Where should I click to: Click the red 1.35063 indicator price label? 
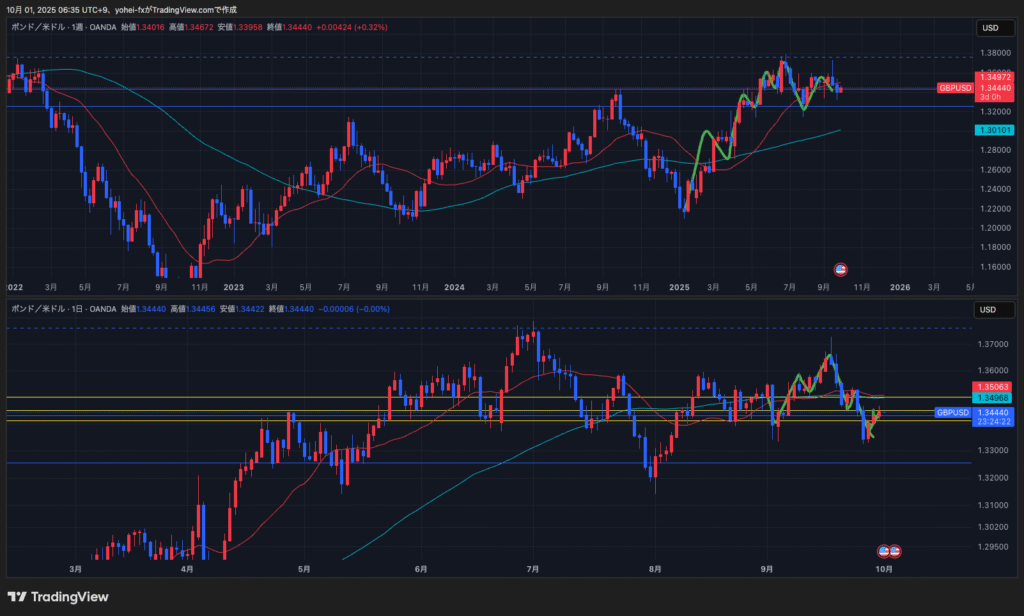pyautogui.click(x=995, y=387)
